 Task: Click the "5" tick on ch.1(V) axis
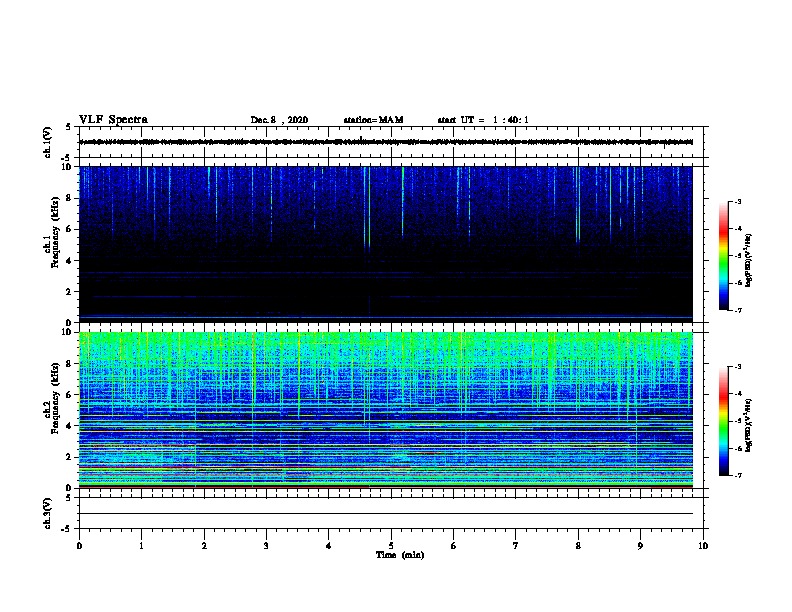point(69,127)
